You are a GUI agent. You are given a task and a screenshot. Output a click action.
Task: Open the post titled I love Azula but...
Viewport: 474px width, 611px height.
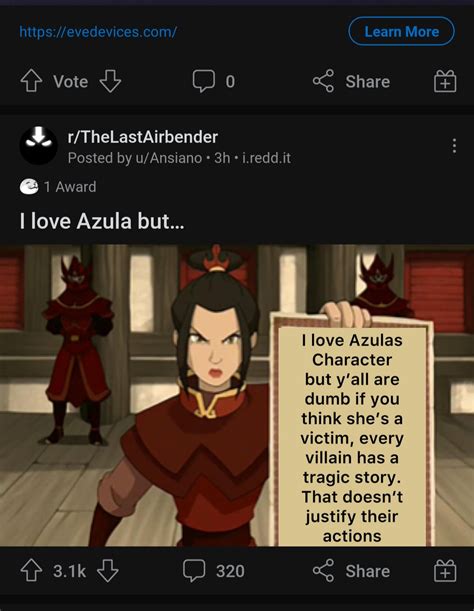click(x=102, y=221)
